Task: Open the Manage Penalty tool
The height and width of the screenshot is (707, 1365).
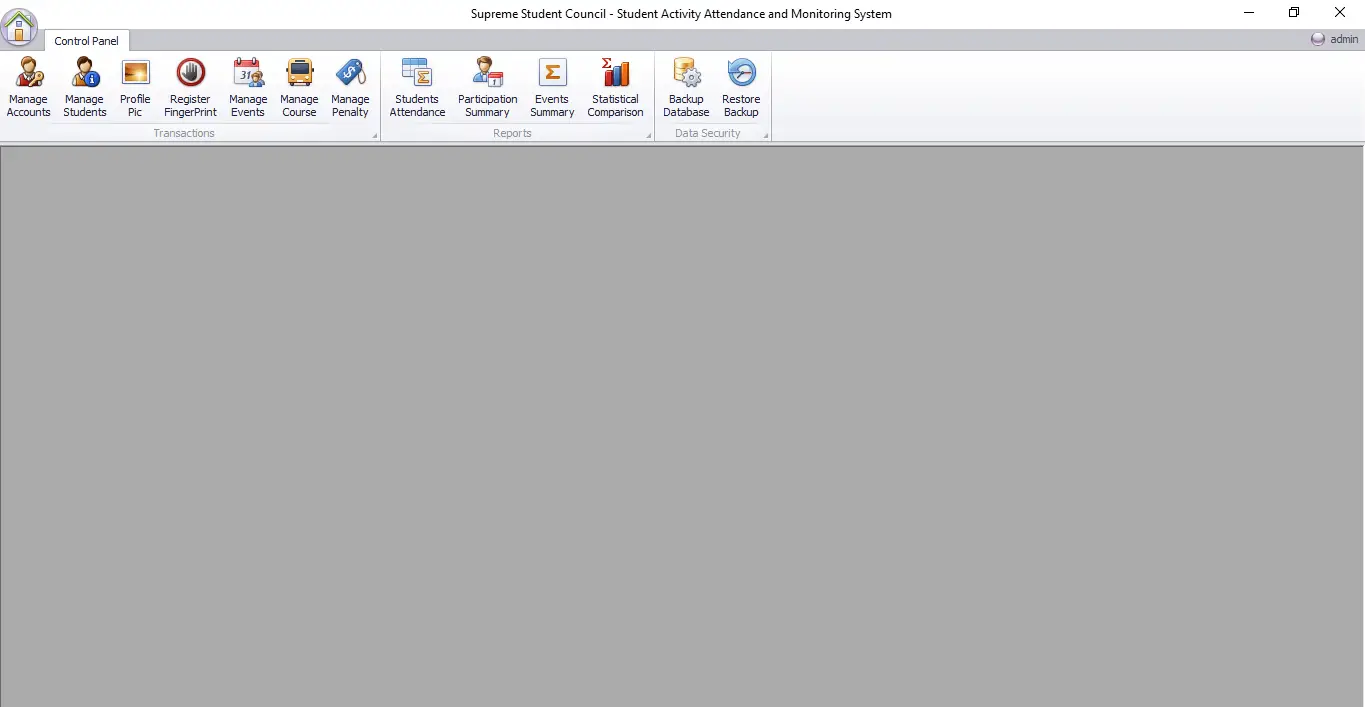Action: click(350, 88)
